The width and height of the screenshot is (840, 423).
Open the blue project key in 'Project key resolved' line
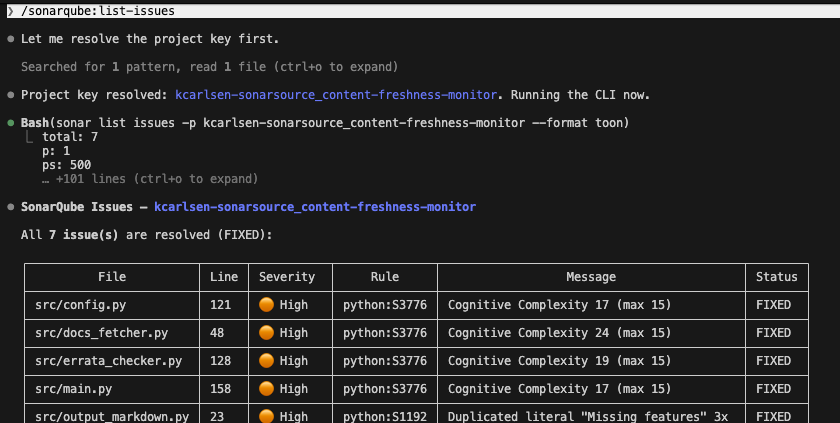336,95
